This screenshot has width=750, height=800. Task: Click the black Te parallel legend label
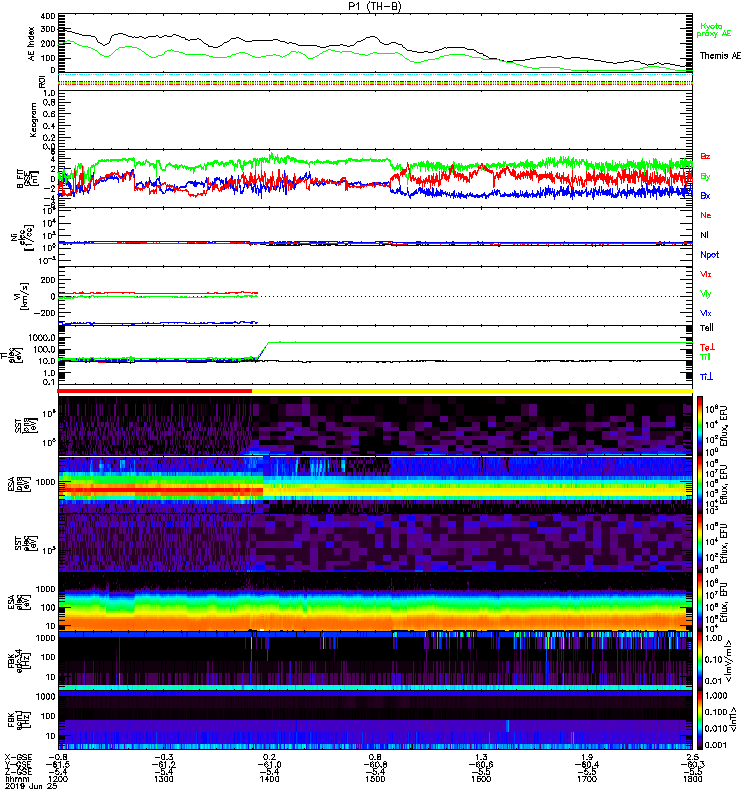click(x=707, y=328)
